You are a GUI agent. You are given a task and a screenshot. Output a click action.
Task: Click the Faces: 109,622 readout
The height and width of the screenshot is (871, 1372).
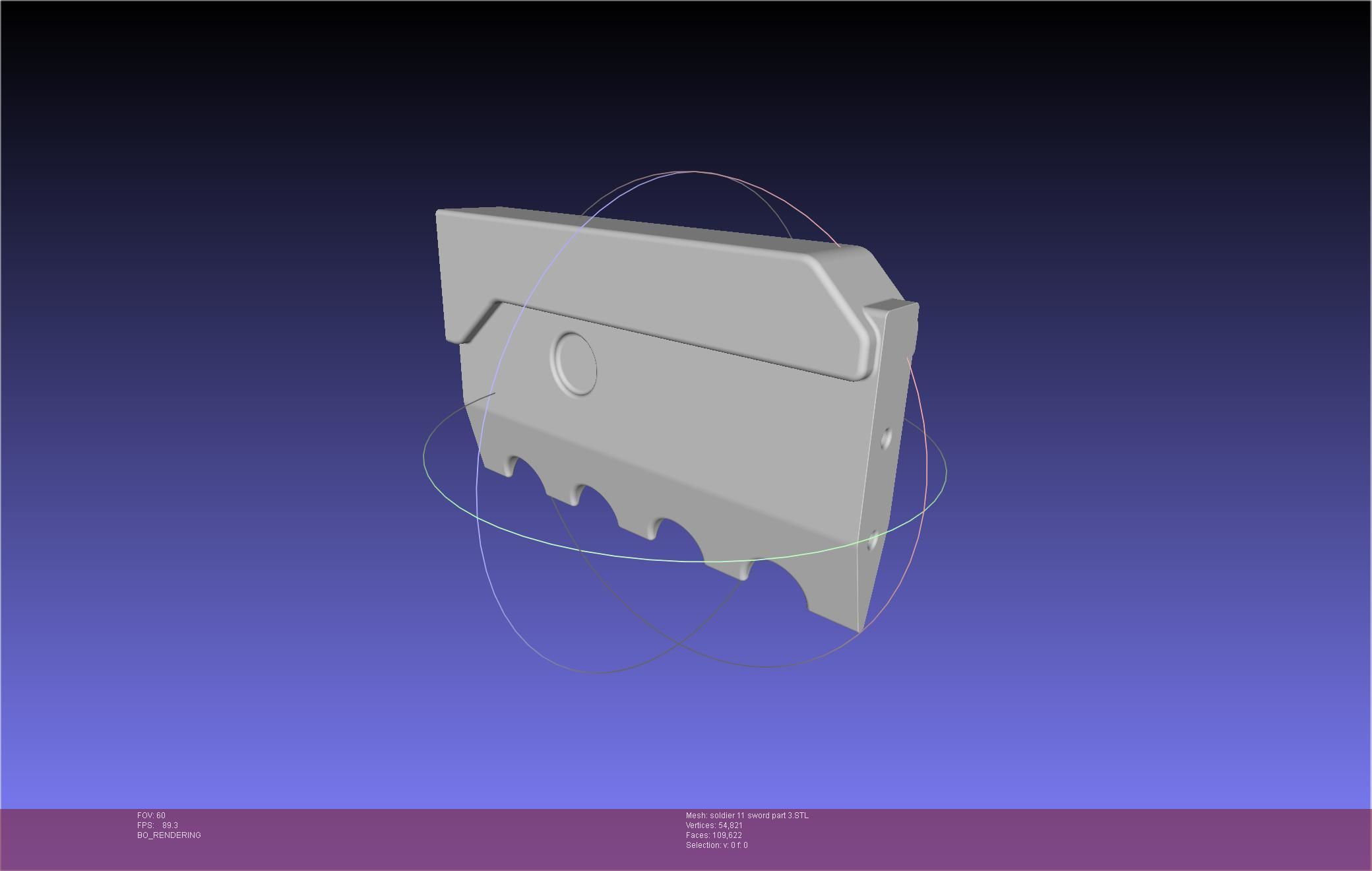pyautogui.click(x=714, y=835)
